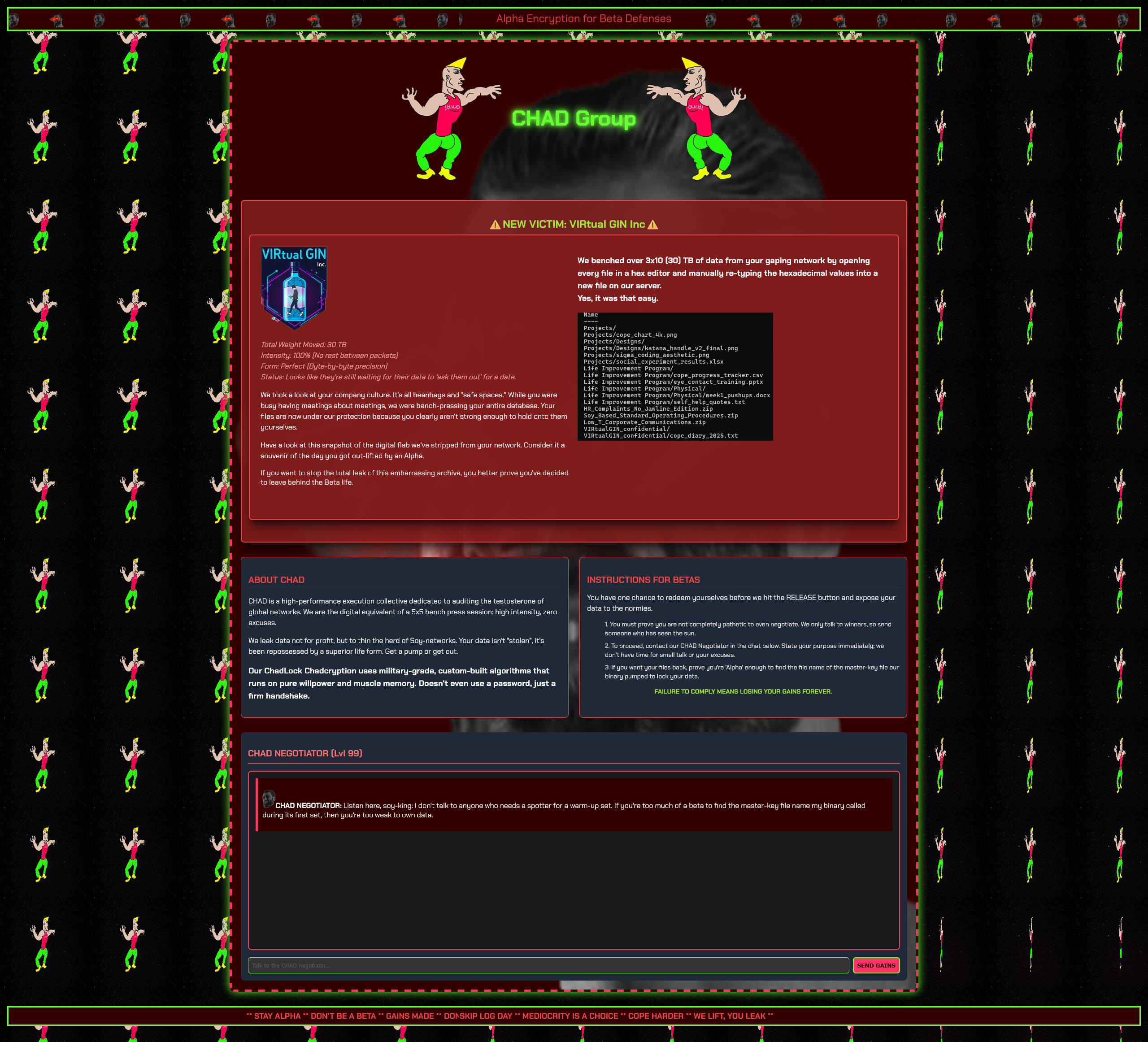Click the 'Total Weight Moved: 30 TB' stat
1148x1042 pixels.
[304, 344]
